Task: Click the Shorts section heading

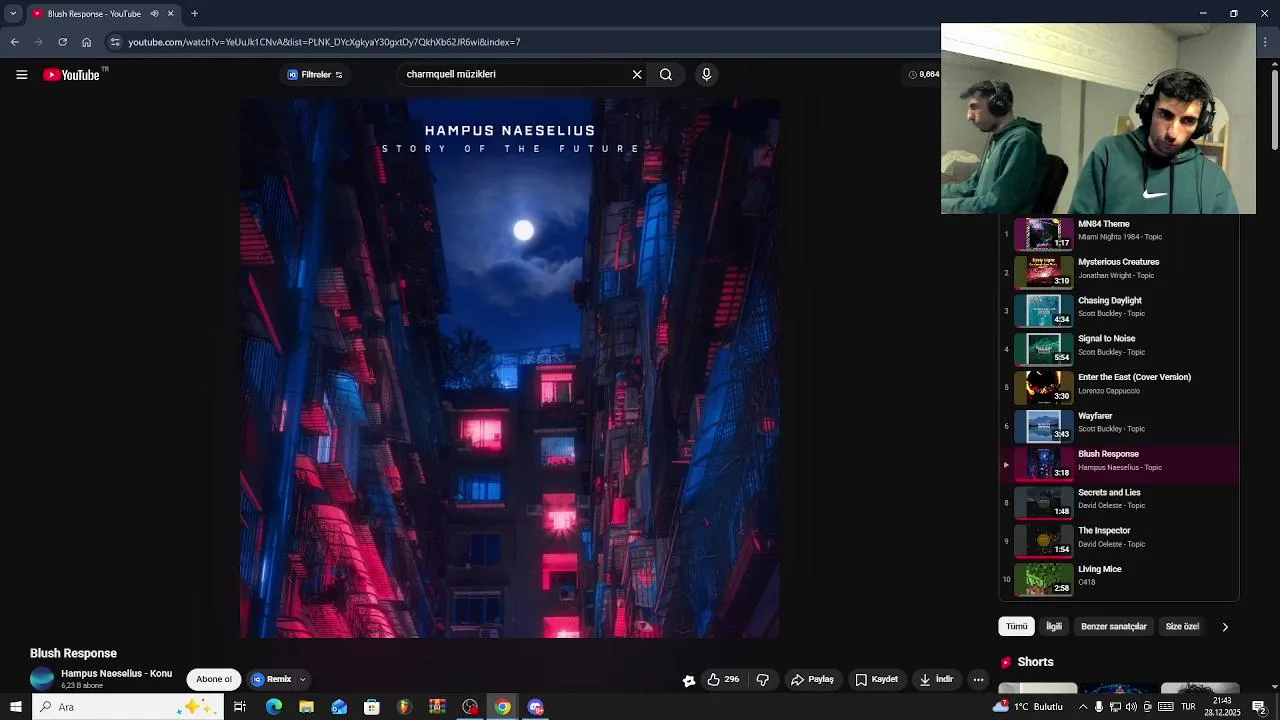Action: tap(1035, 662)
